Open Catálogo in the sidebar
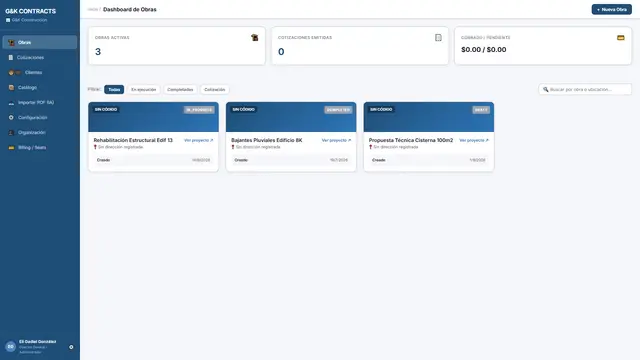The width and height of the screenshot is (640, 360). coord(40,87)
